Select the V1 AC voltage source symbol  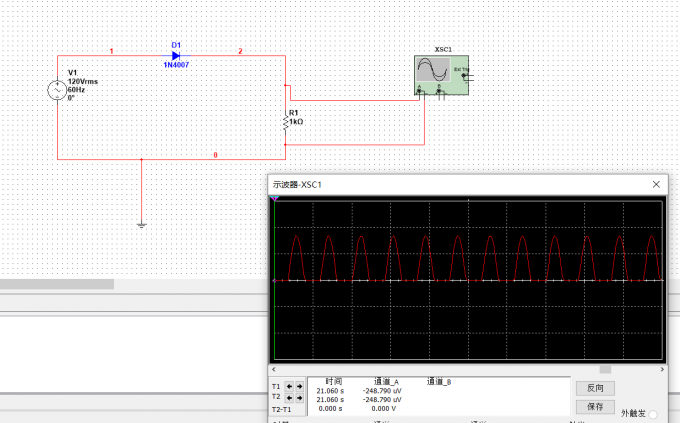[57, 90]
